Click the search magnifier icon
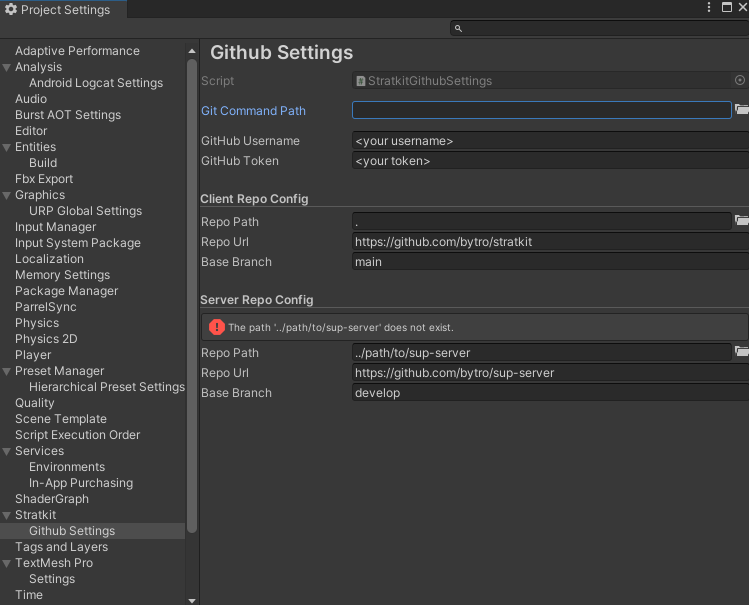The width and height of the screenshot is (749, 605). [458, 29]
